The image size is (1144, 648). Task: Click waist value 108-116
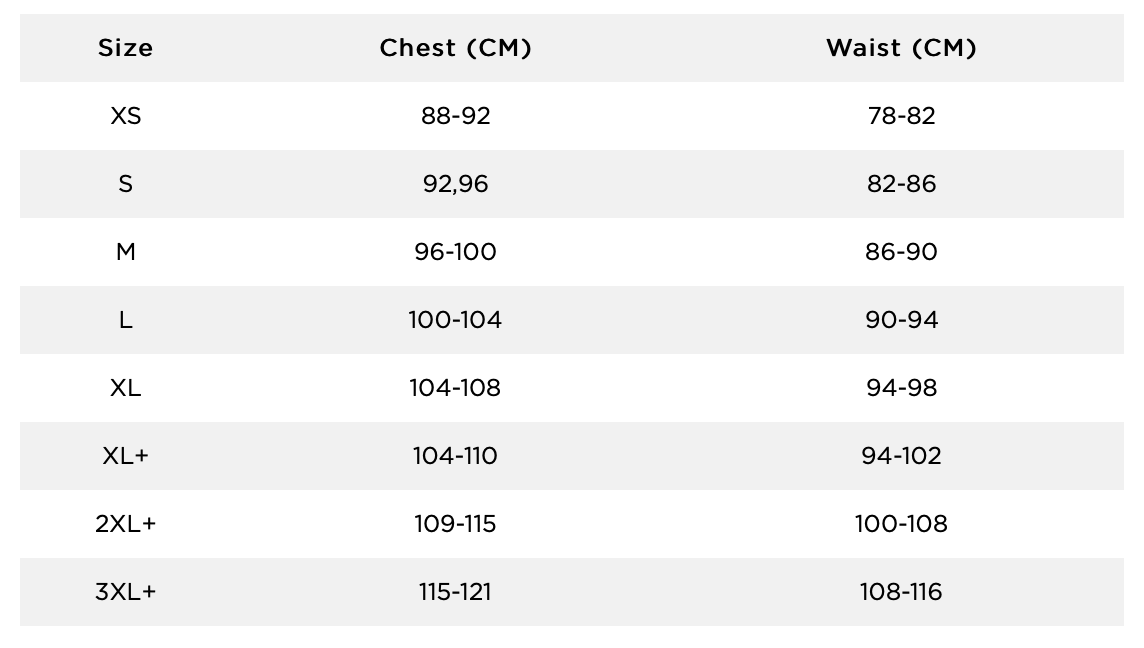click(x=901, y=591)
